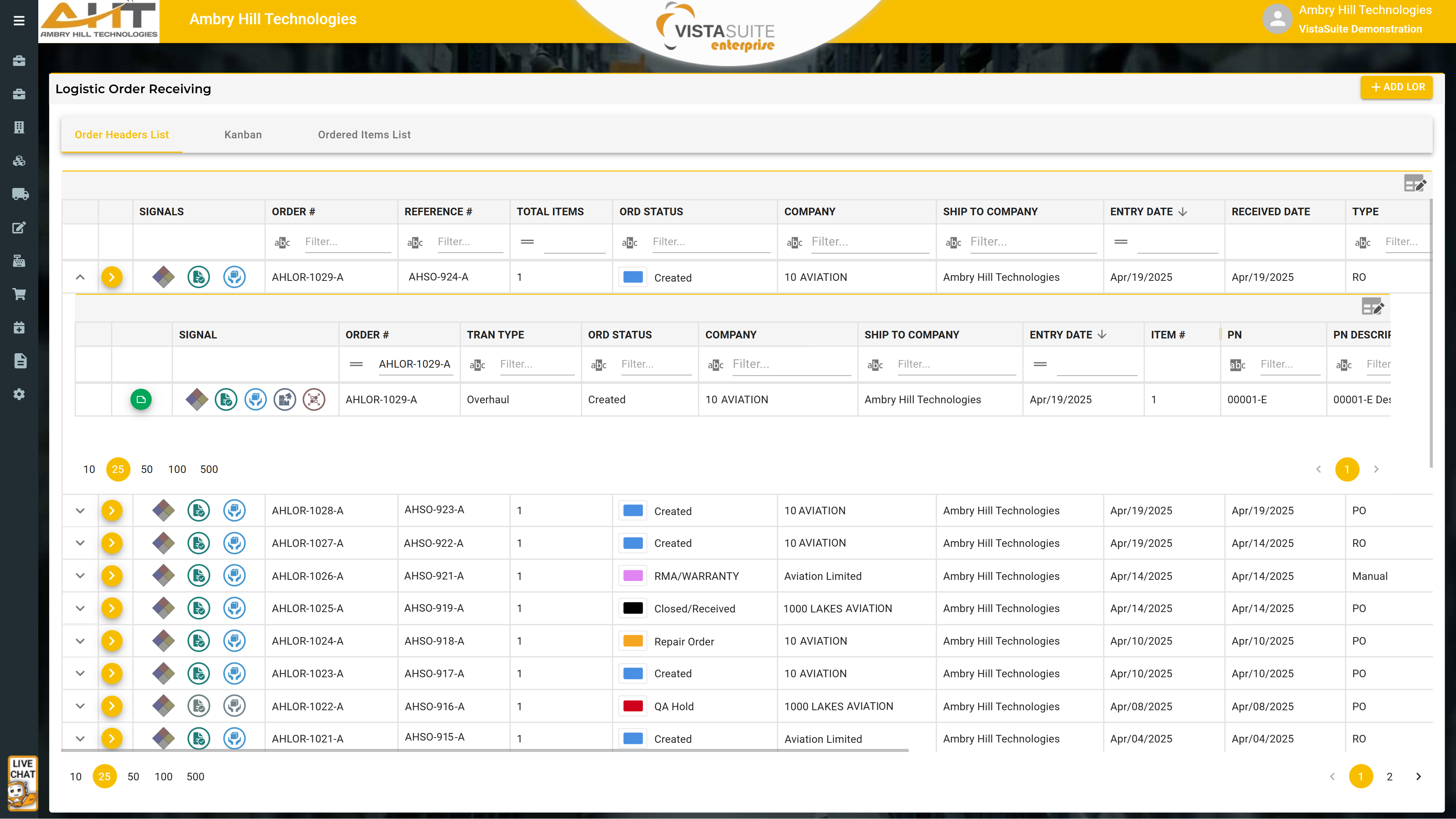Screen dimensions: 1456x819
Task: Click the shopping cart icon in sidebar
Action: (19, 294)
